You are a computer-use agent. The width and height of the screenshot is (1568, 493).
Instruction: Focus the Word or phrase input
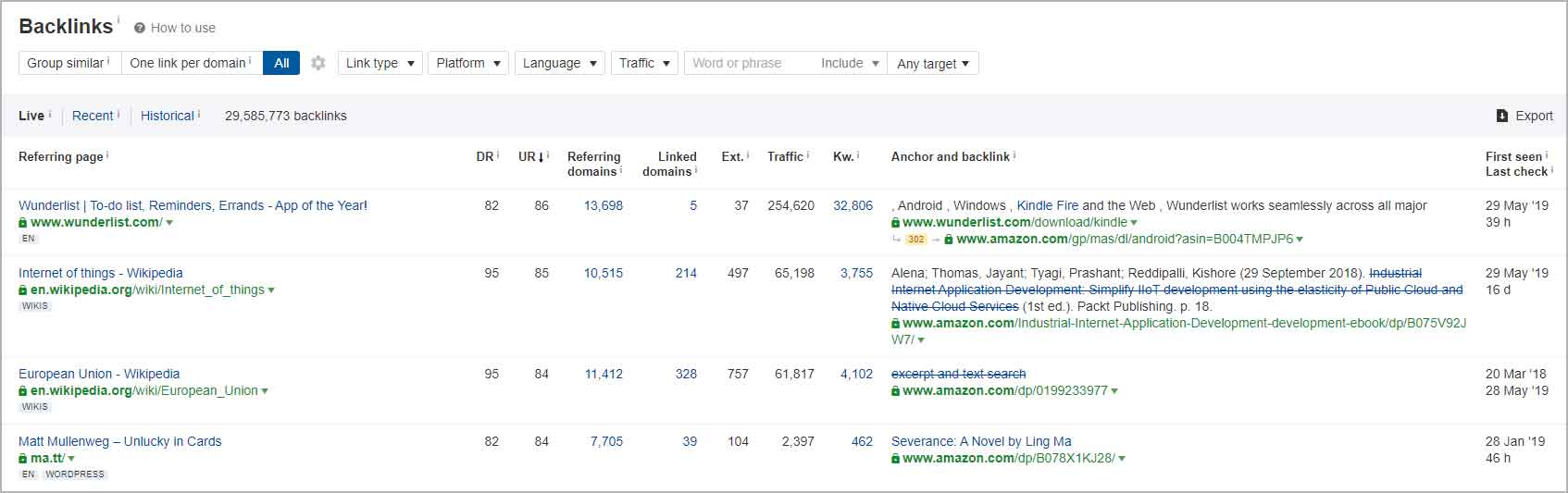pos(750,63)
